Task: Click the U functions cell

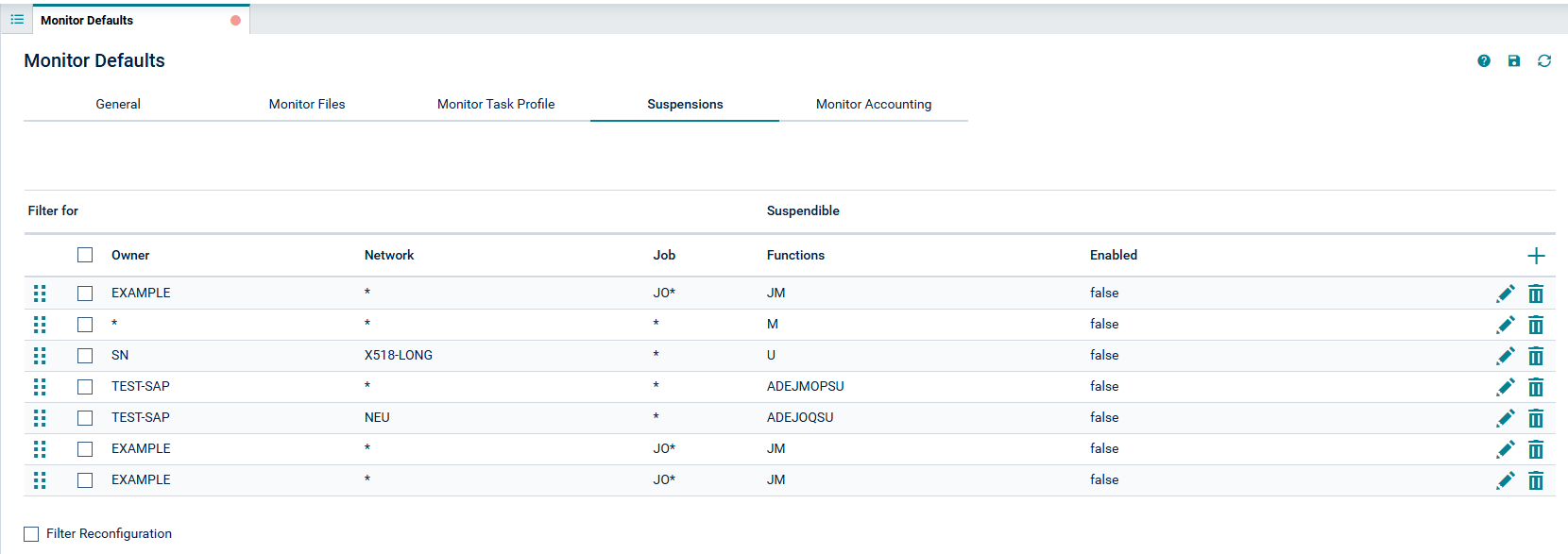Action: [771, 355]
